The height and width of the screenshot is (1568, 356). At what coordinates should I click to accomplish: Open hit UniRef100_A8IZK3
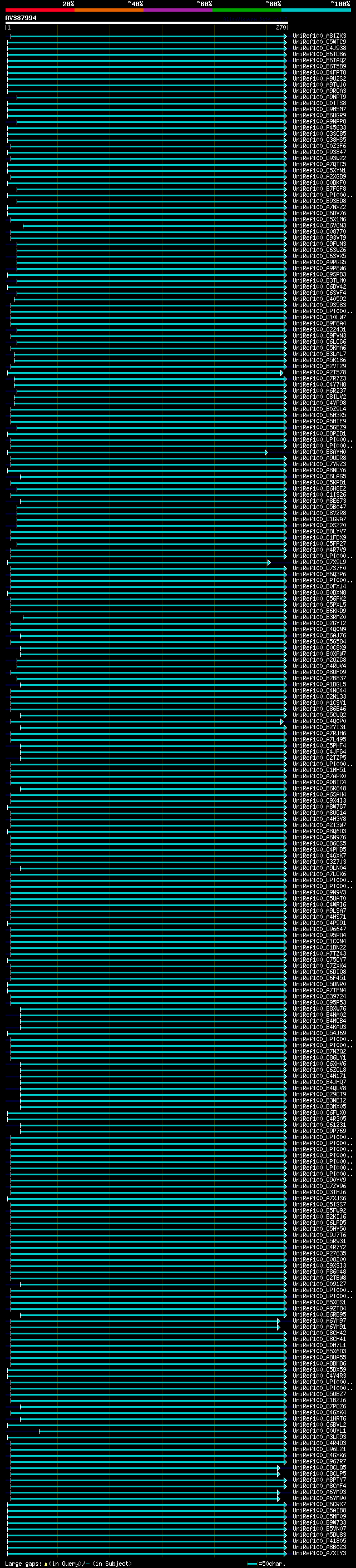tap(319, 36)
